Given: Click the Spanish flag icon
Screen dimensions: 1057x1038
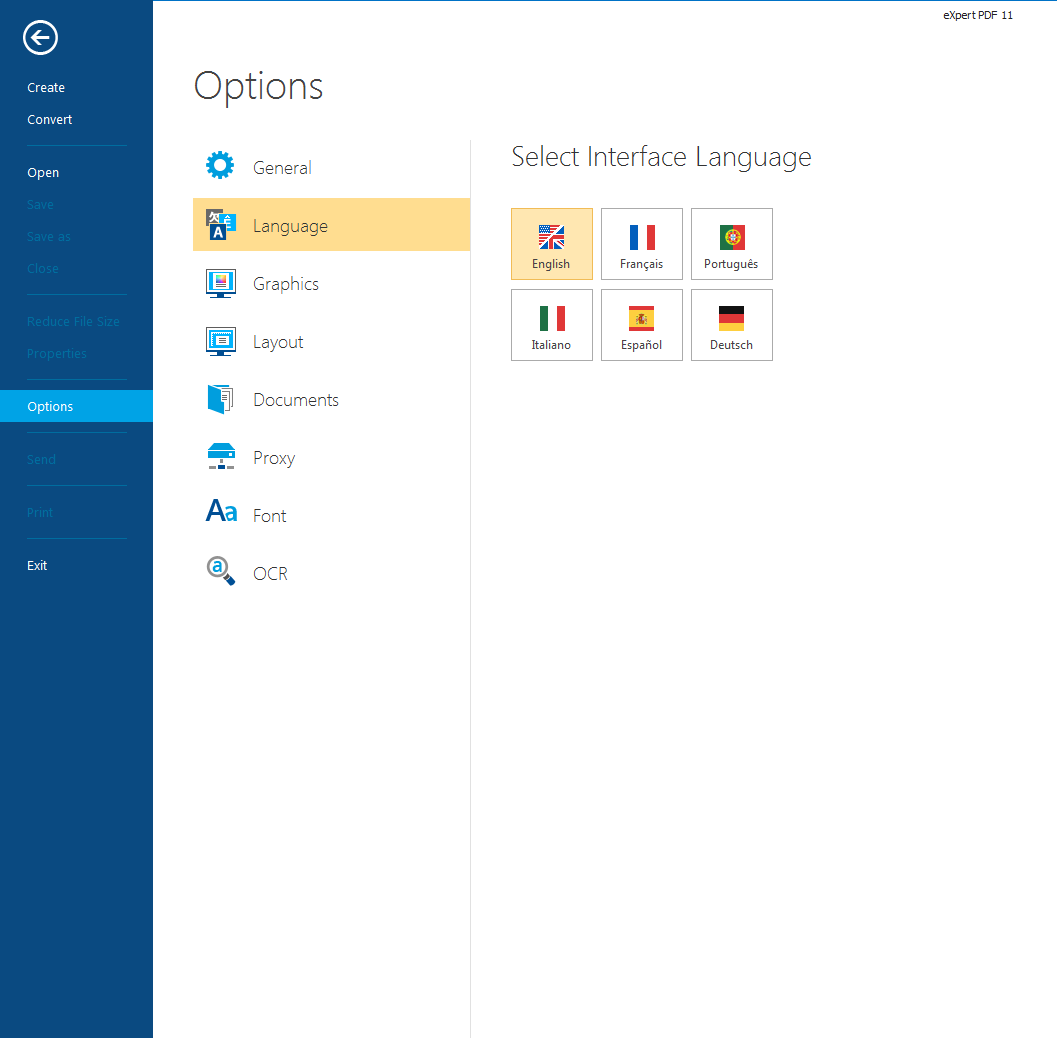Looking at the screenshot, I should (641, 318).
